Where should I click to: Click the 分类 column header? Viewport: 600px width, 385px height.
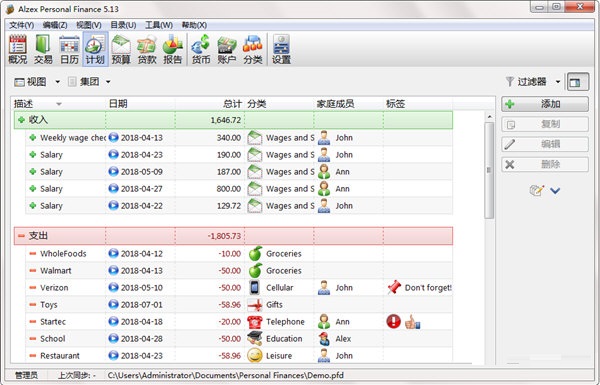pos(279,104)
